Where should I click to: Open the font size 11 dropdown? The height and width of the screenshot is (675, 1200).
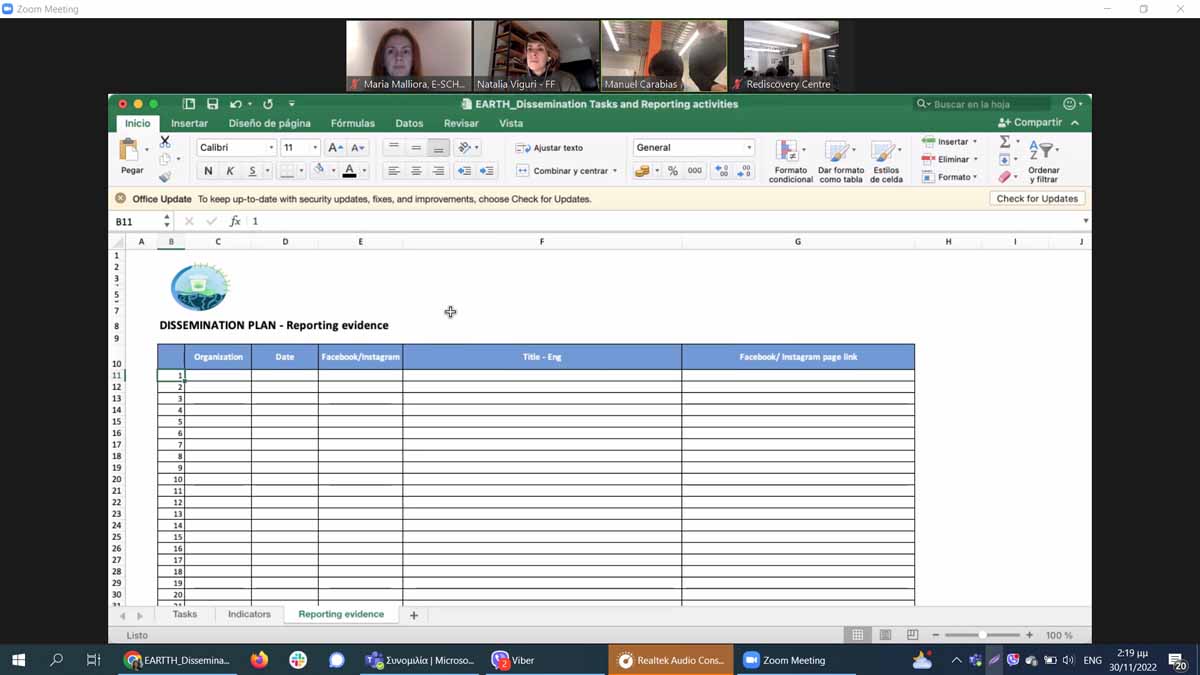(x=315, y=148)
